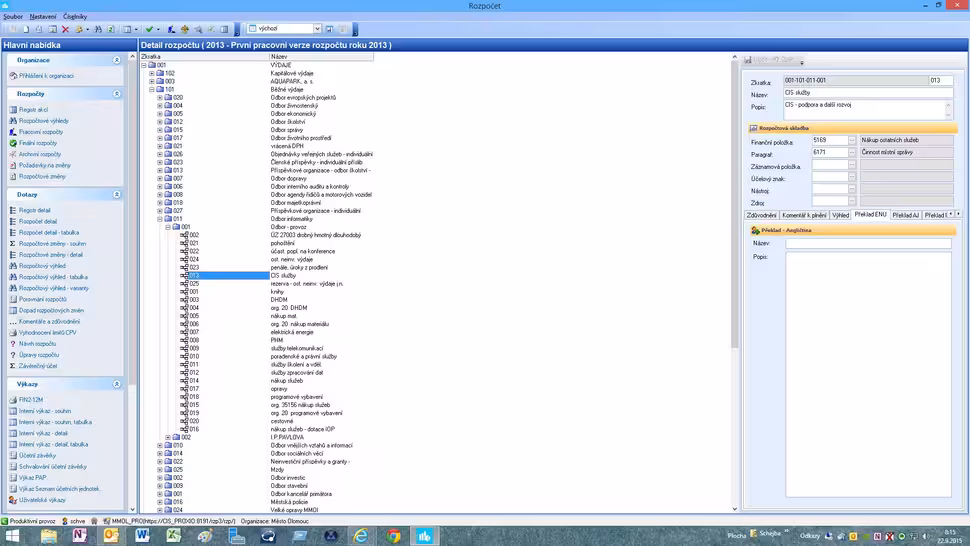Click the red X delete toolbar icon

(65, 29)
